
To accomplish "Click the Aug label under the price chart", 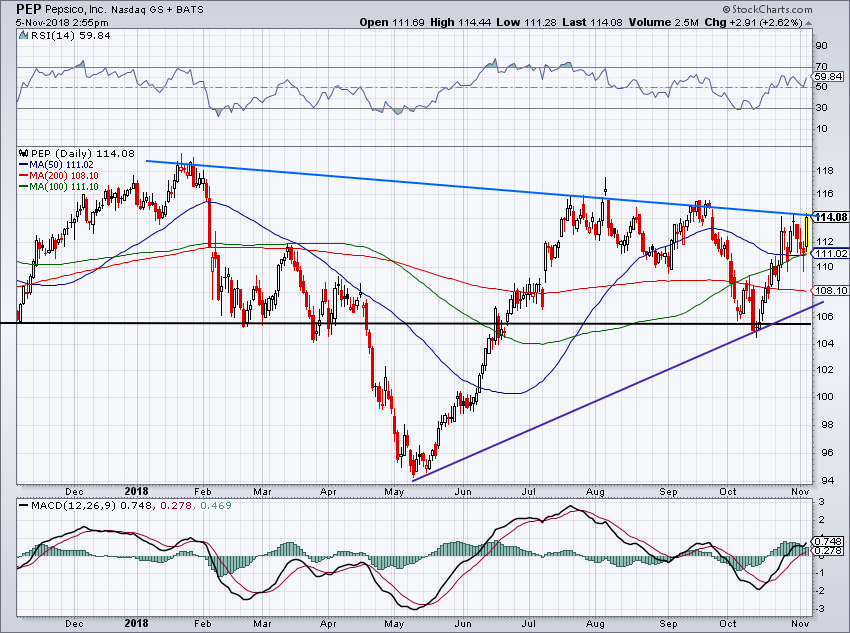I will click(596, 492).
